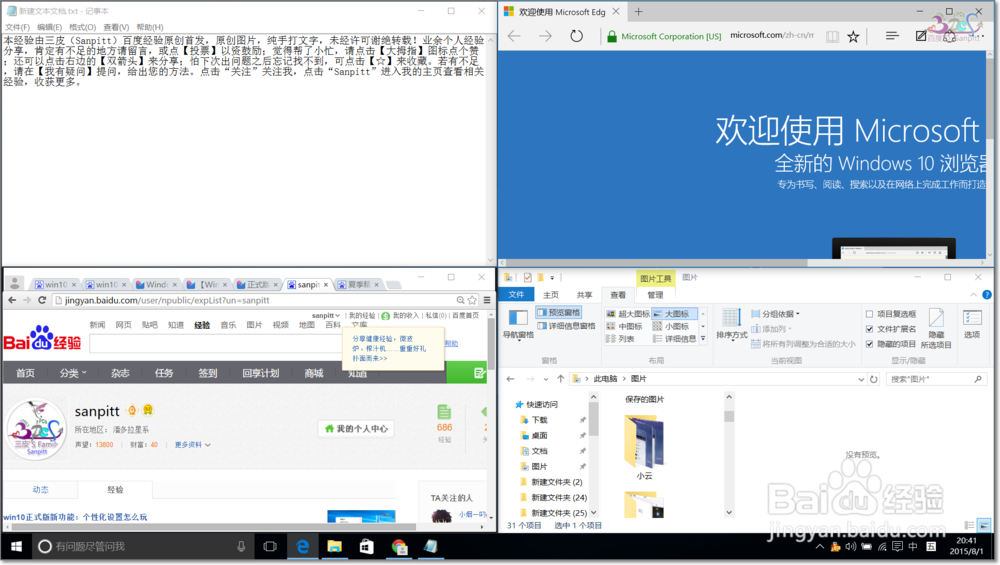Toggle details pane (详细信息窗格)

click(566, 326)
